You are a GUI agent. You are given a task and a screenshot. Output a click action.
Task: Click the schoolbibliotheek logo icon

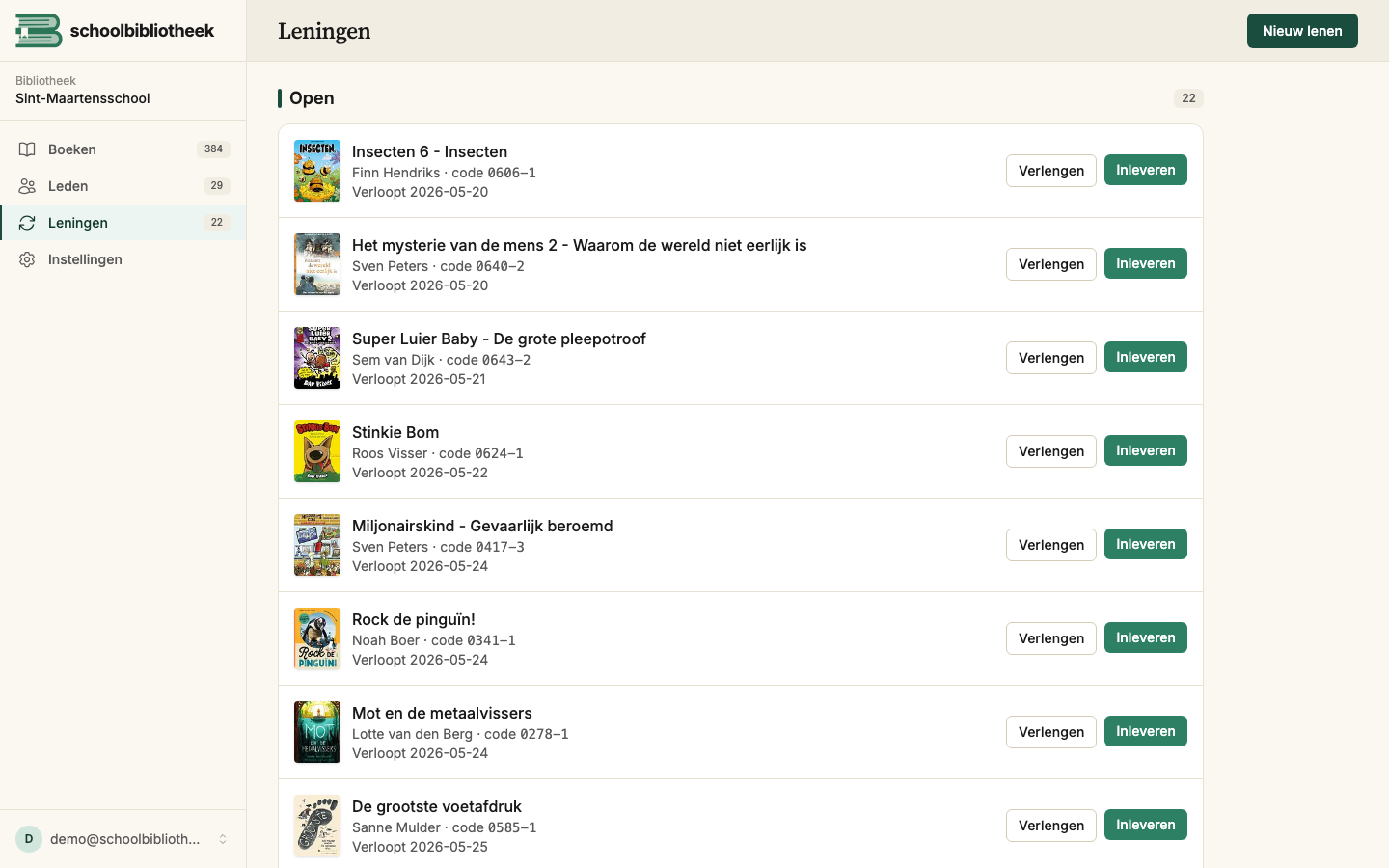39,31
